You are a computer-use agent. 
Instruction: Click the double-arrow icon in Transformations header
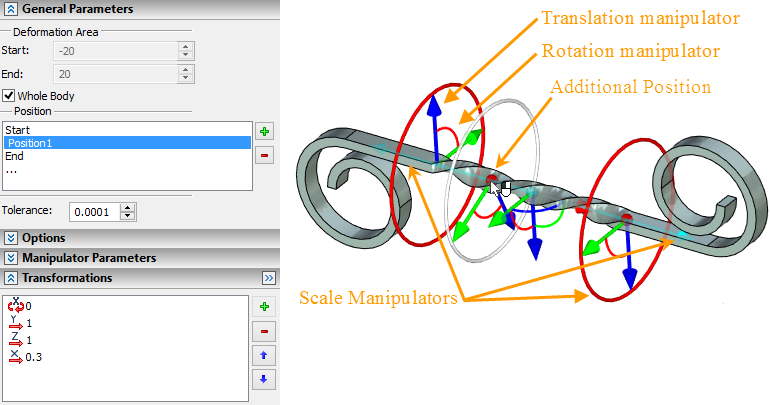pos(268,278)
